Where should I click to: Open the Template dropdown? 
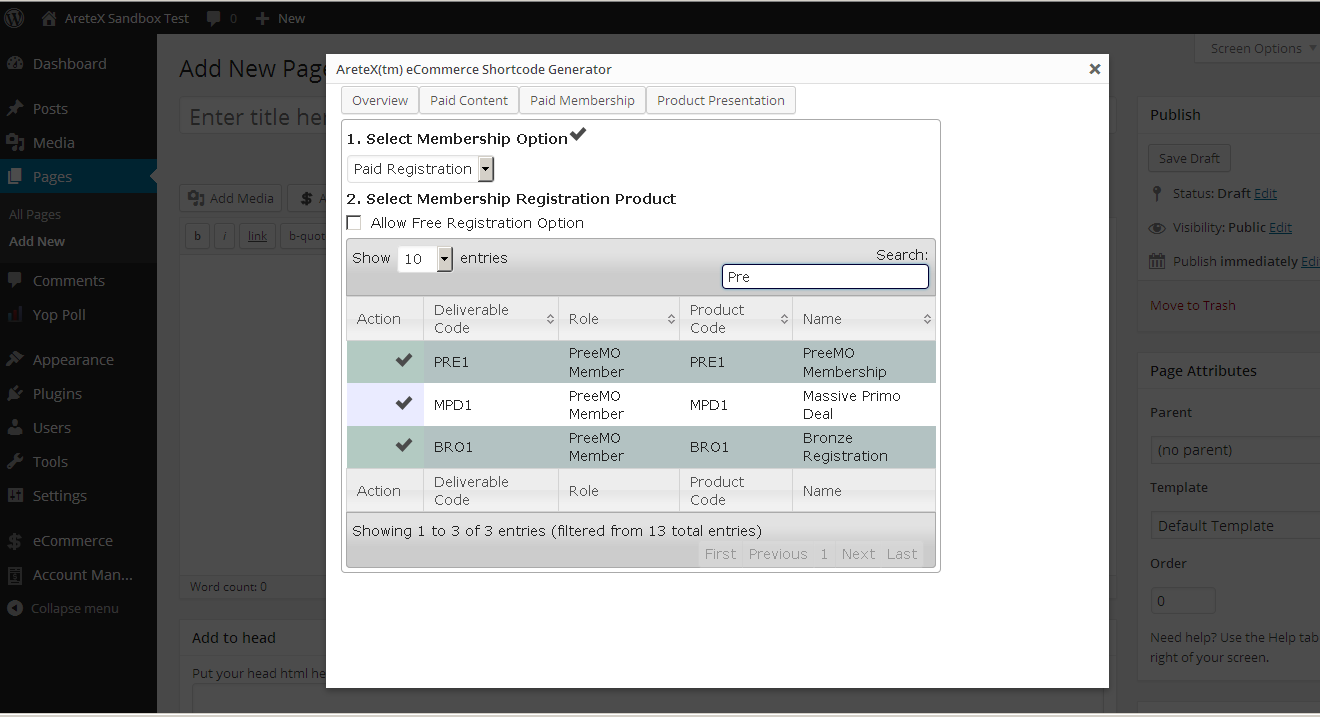pos(1236,526)
